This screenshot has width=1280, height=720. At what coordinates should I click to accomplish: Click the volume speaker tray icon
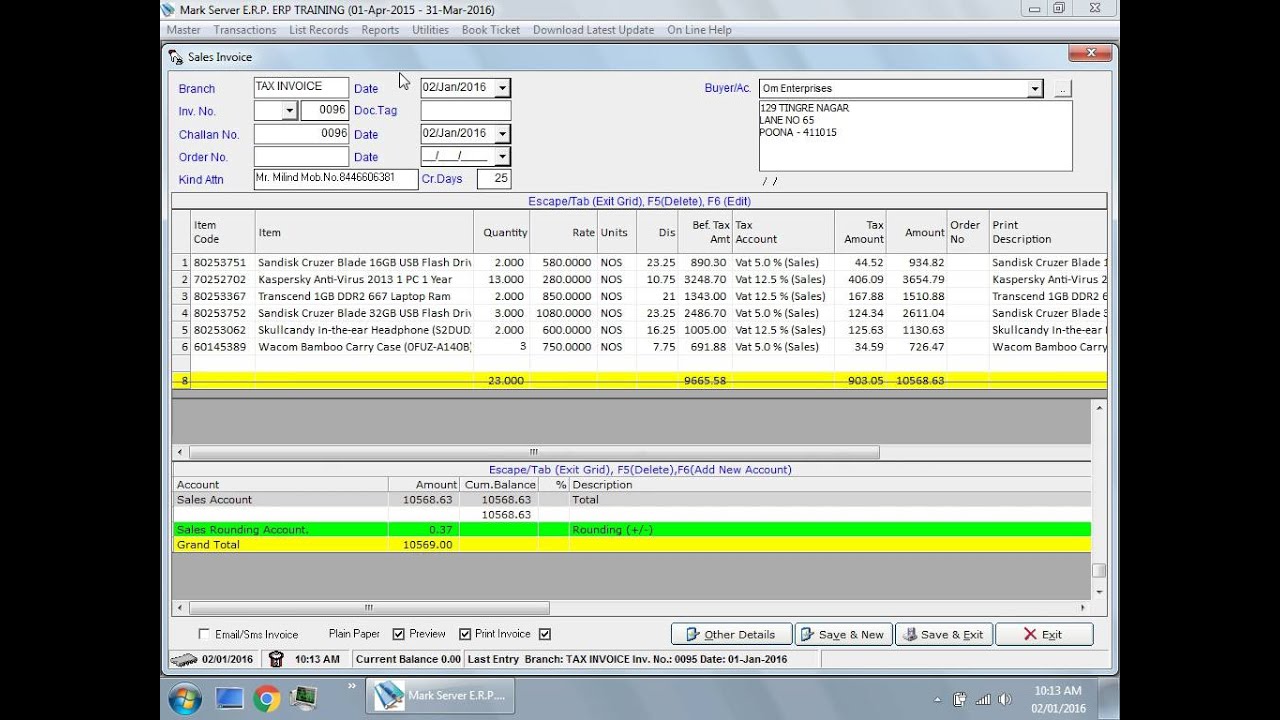click(1005, 699)
